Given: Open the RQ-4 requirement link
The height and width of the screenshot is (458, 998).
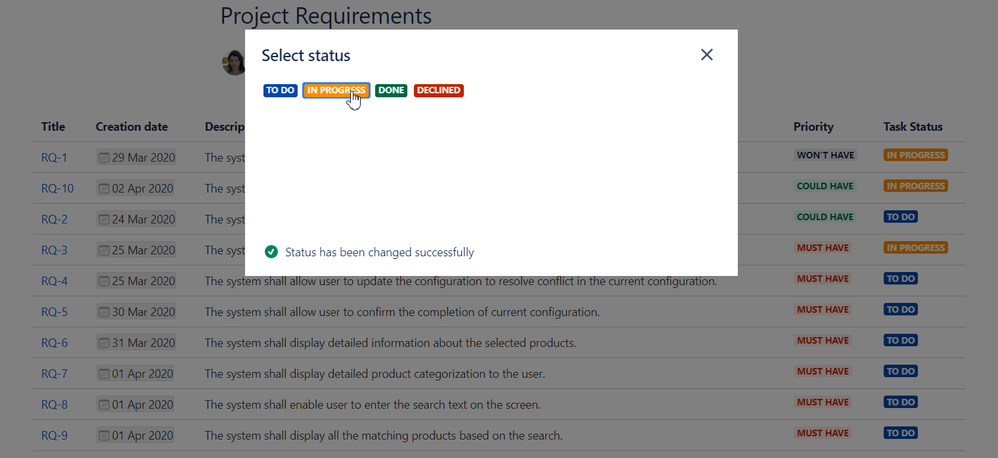Looking at the screenshot, I should tap(54, 281).
